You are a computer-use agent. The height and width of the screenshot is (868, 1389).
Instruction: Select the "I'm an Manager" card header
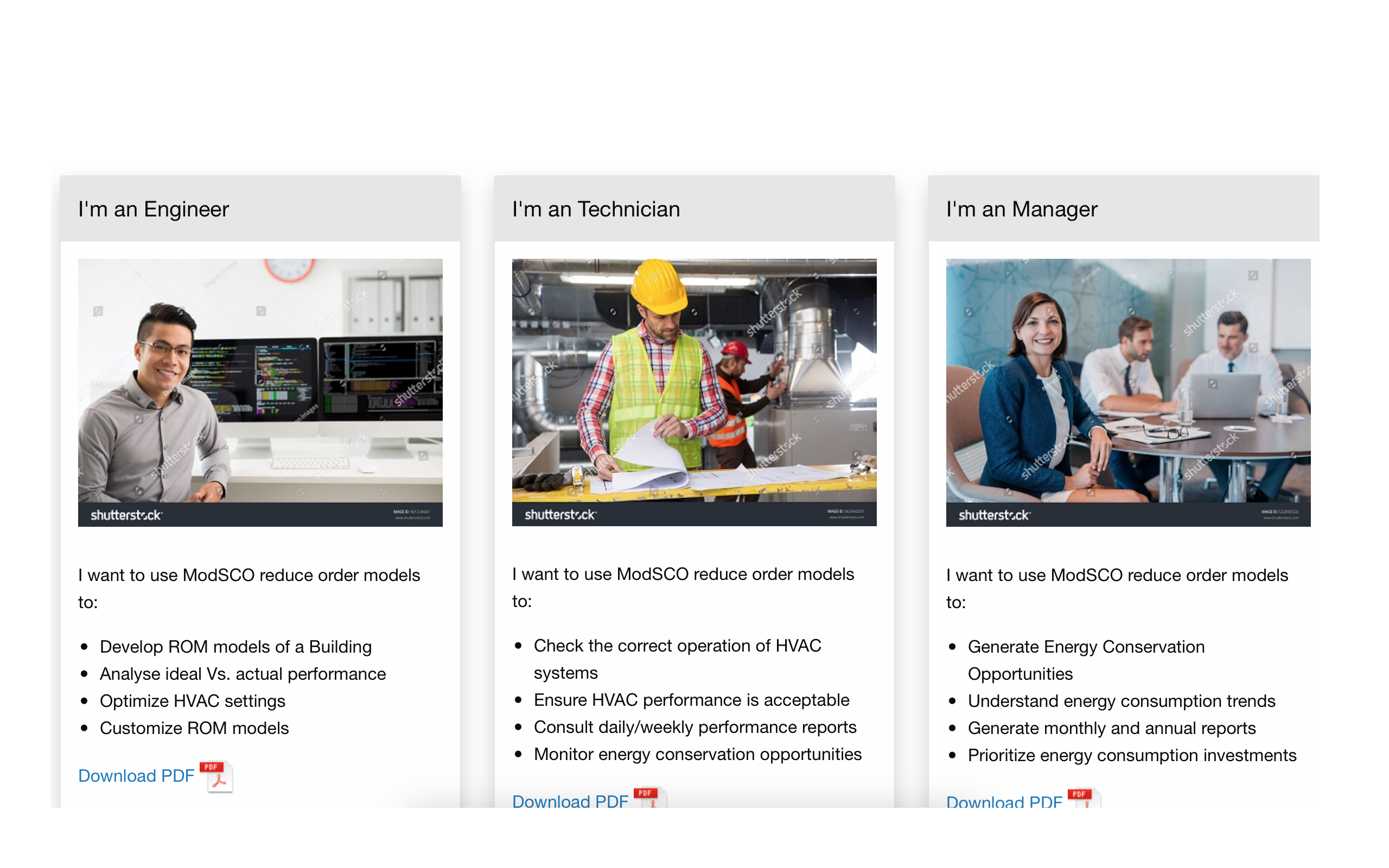[1021, 209]
